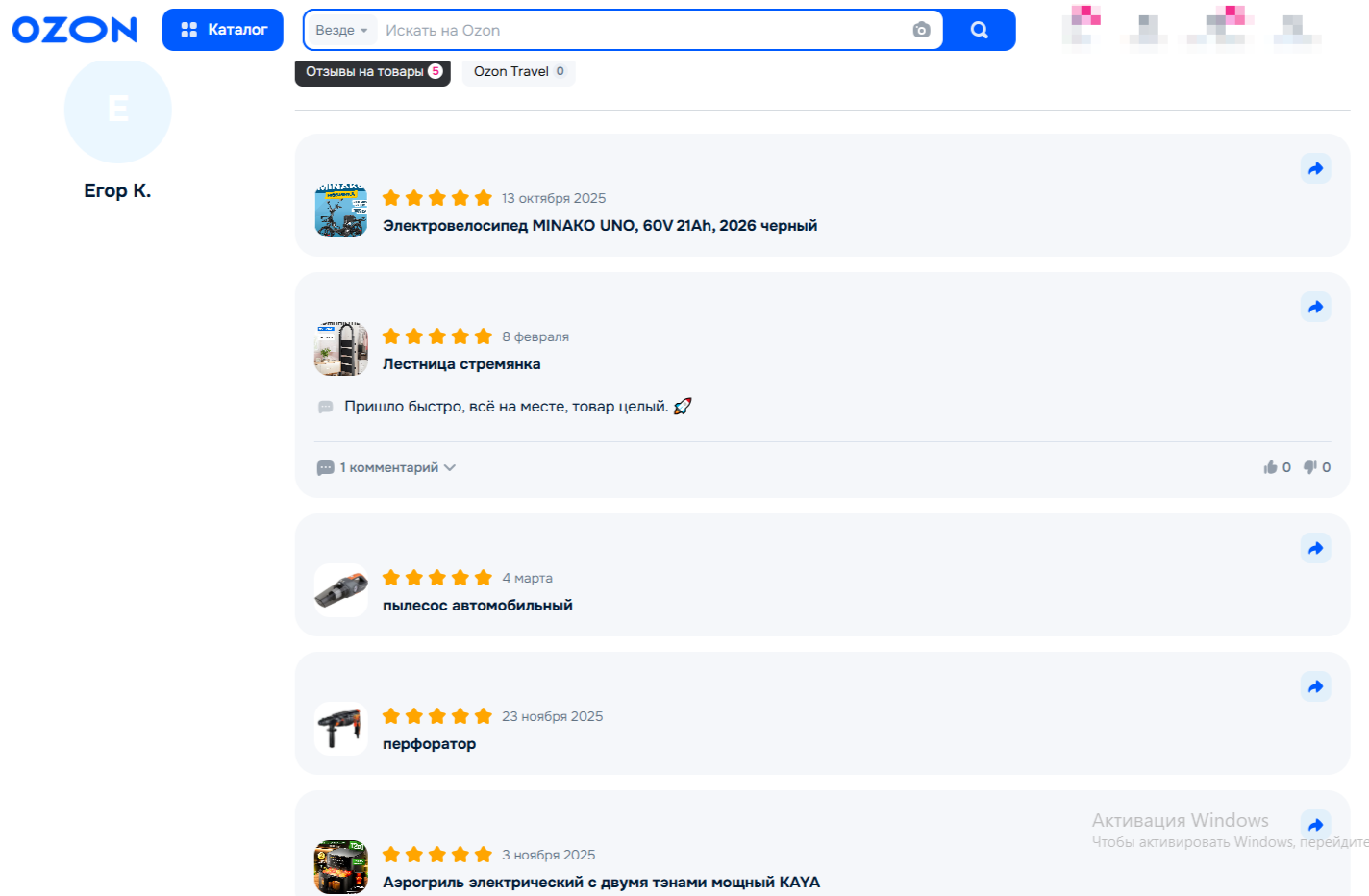Screen dimensions: 1369x896
Task: Click review date 23 ноября 2025
Action: click(553, 716)
